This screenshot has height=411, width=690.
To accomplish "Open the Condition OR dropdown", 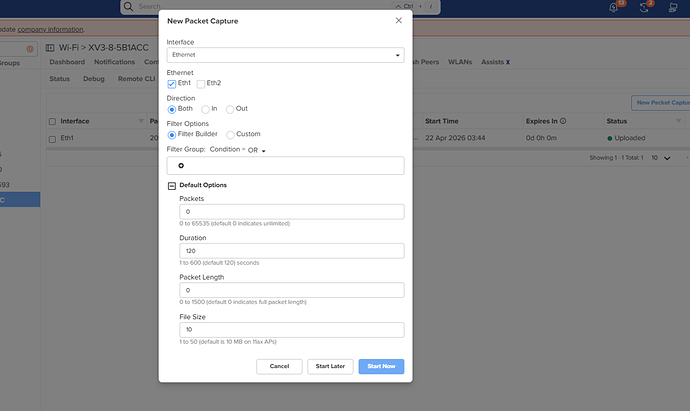I will (257, 150).
